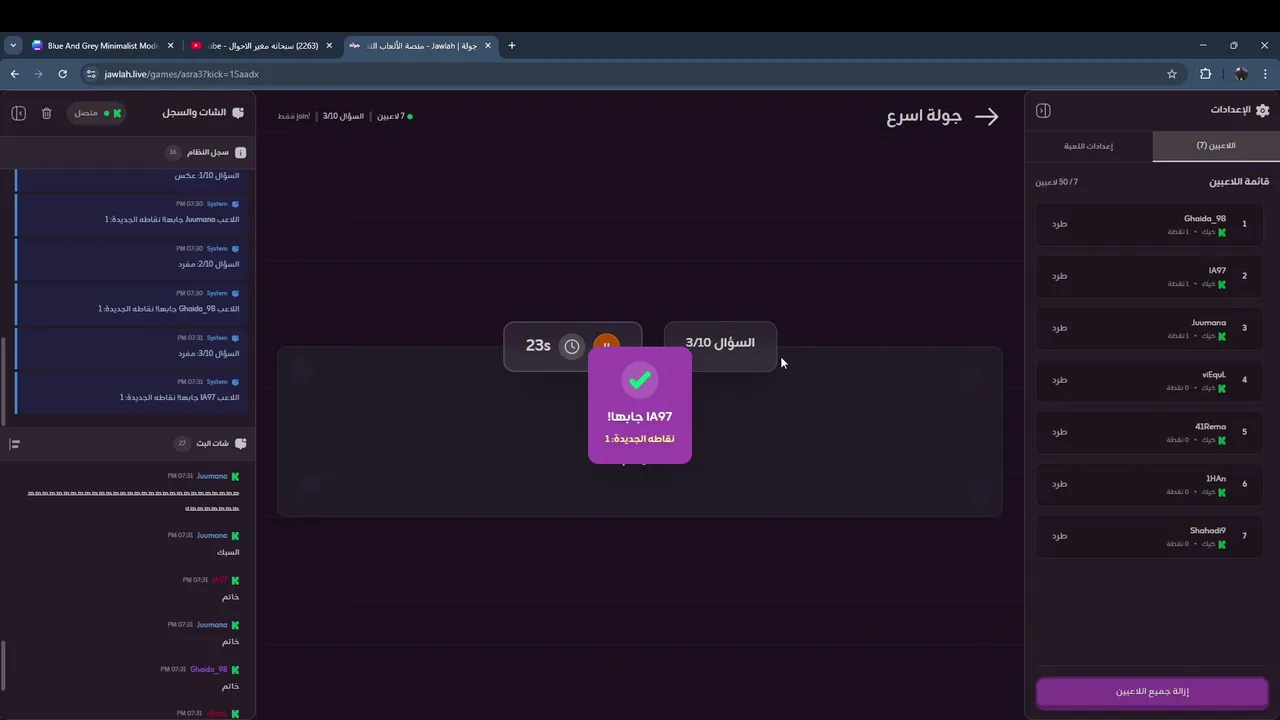View site information icon in address bar

(91, 74)
